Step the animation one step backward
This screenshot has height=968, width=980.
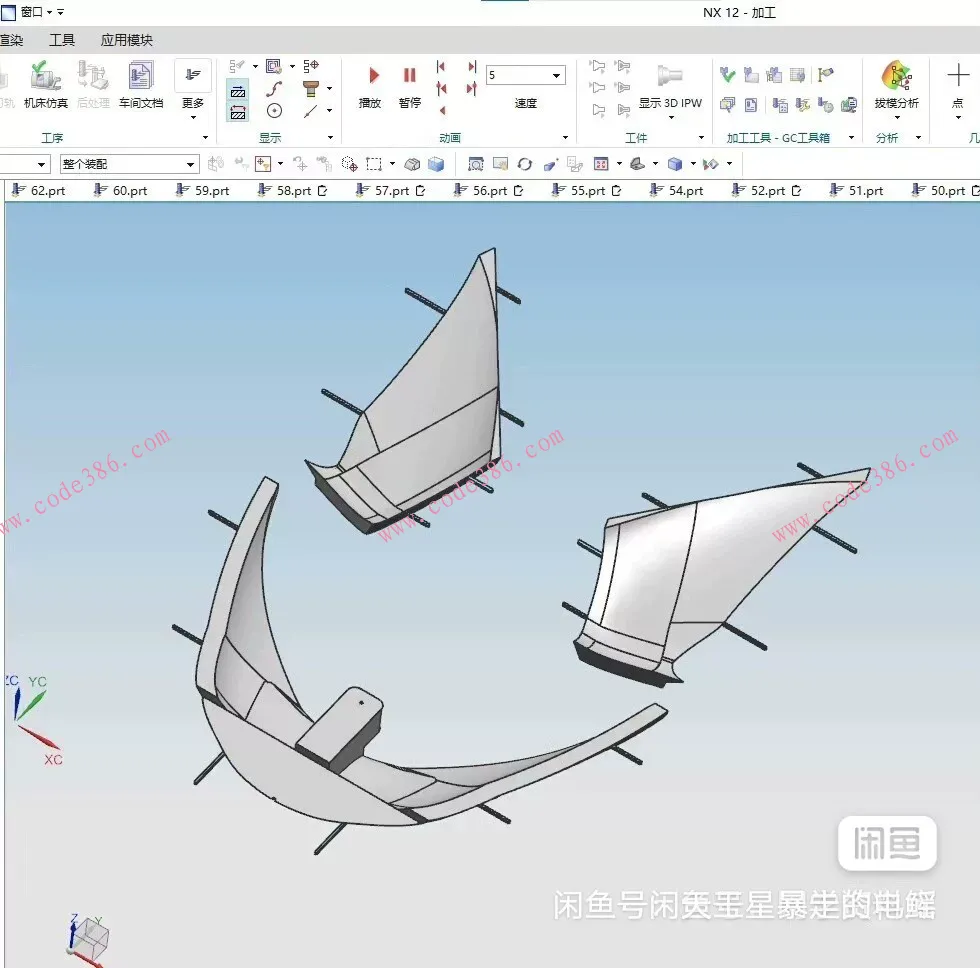tap(441, 89)
